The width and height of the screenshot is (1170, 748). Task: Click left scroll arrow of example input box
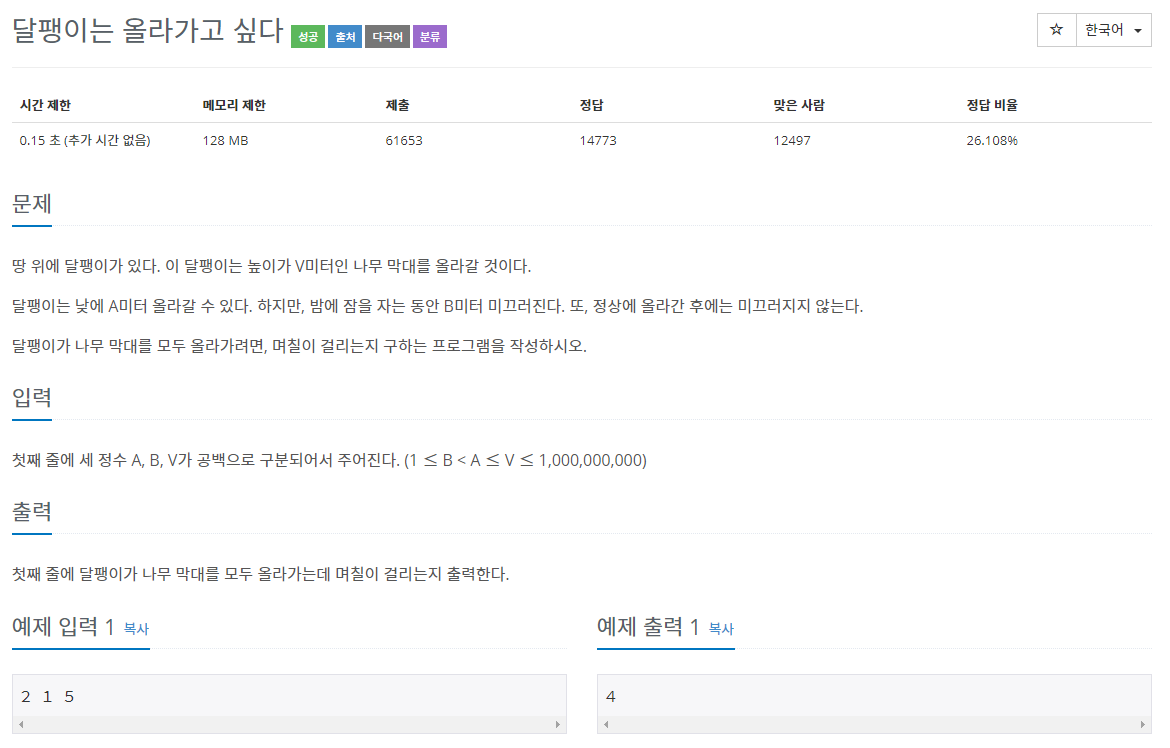(21, 724)
